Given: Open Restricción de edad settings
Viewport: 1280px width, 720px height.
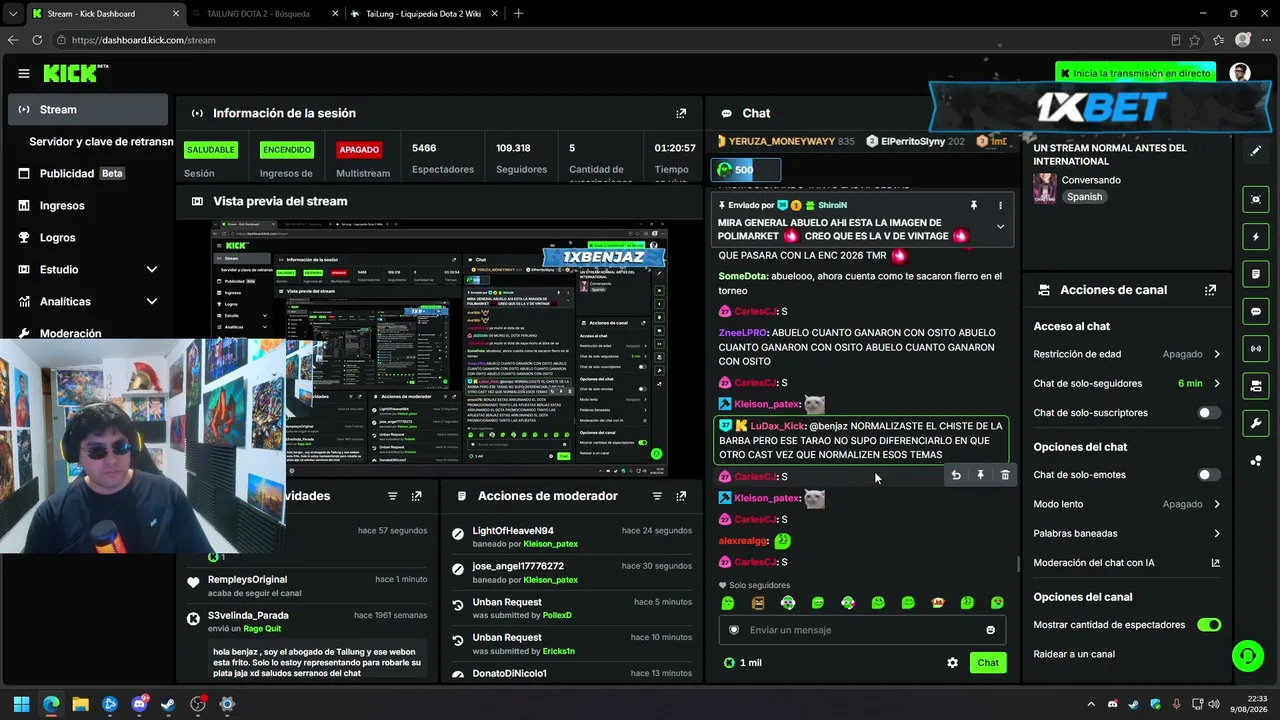Looking at the screenshot, I should [x=1127, y=354].
